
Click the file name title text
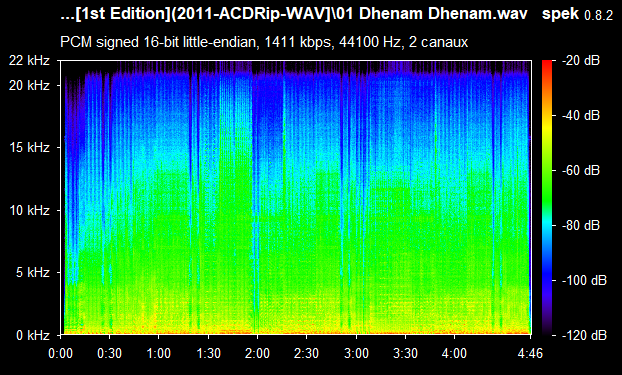[294, 14]
